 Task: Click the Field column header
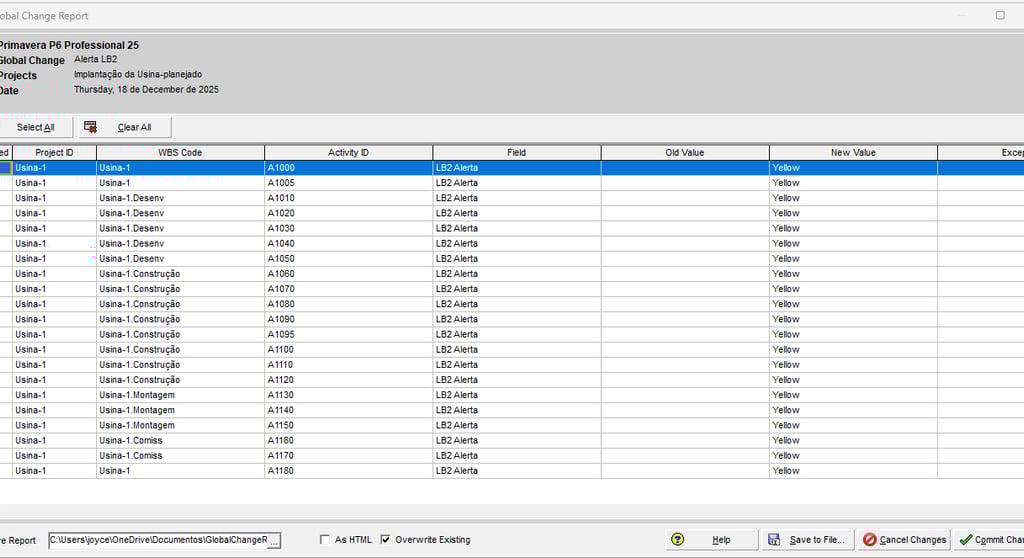pos(517,152)
